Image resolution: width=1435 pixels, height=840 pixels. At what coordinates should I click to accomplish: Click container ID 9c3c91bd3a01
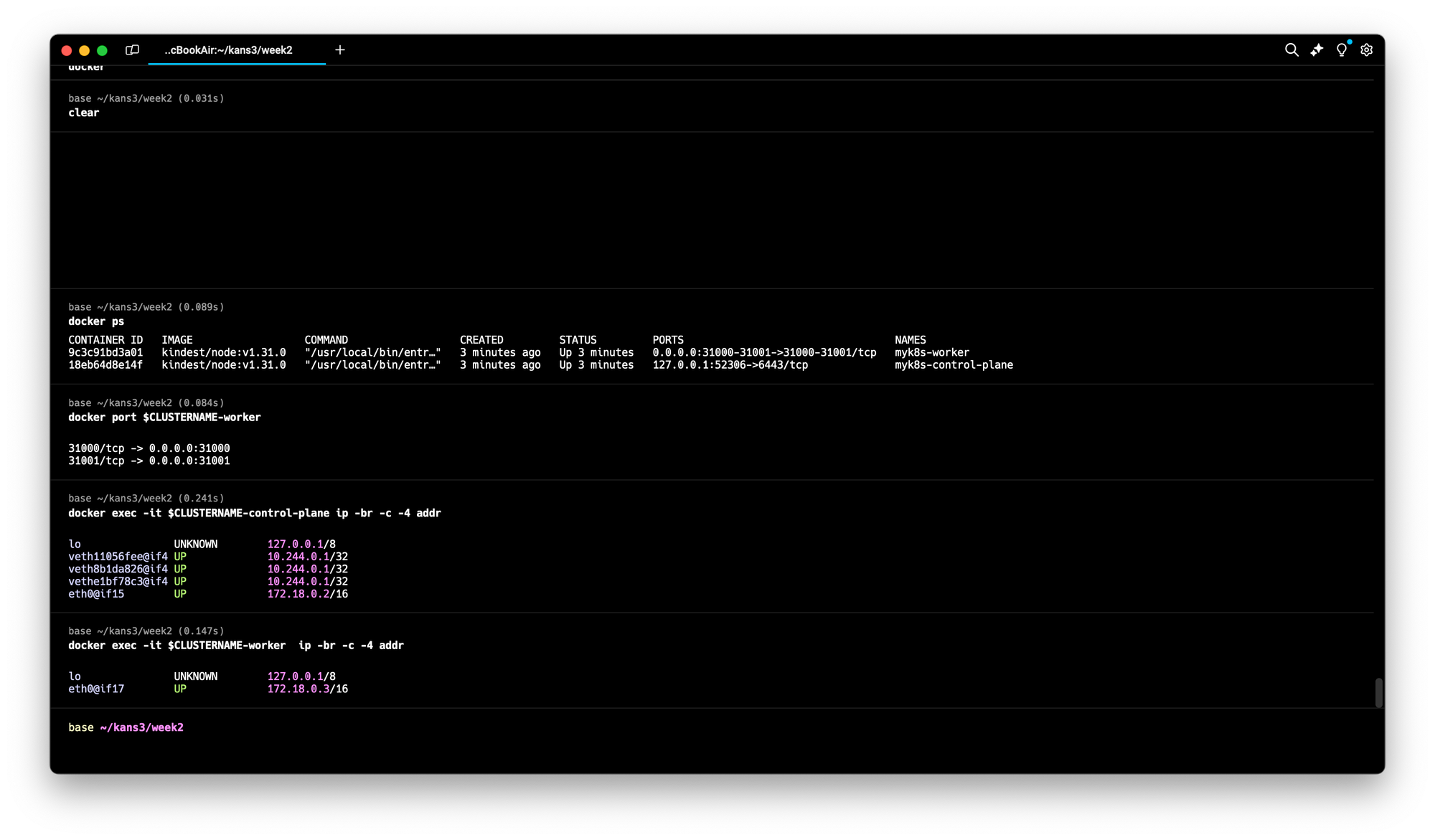coord(105,353)
